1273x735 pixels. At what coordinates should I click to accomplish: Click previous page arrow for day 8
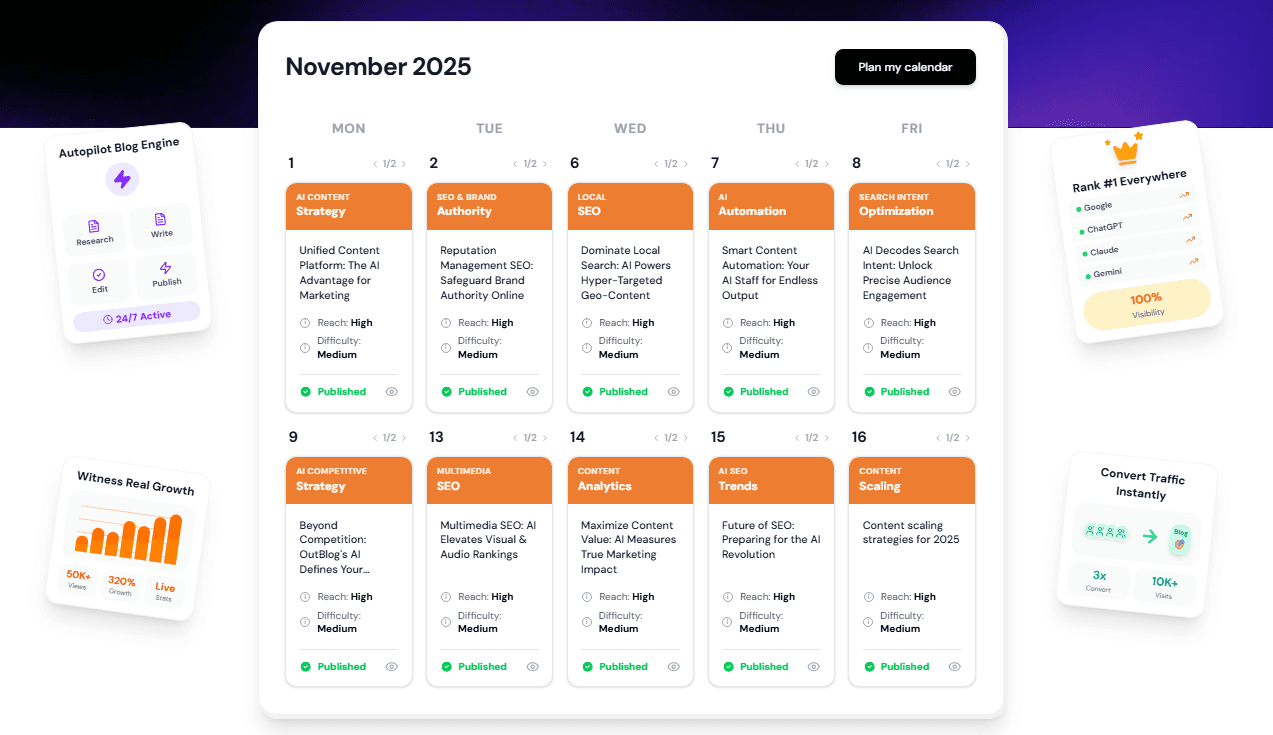click(x=938, y=164)
